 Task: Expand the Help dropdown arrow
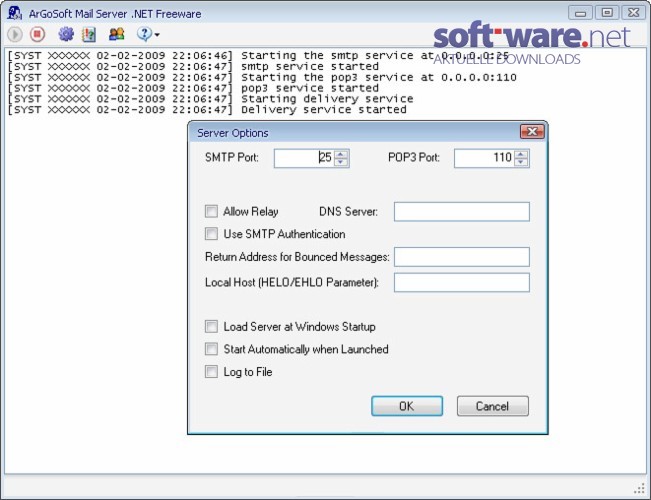157,35
